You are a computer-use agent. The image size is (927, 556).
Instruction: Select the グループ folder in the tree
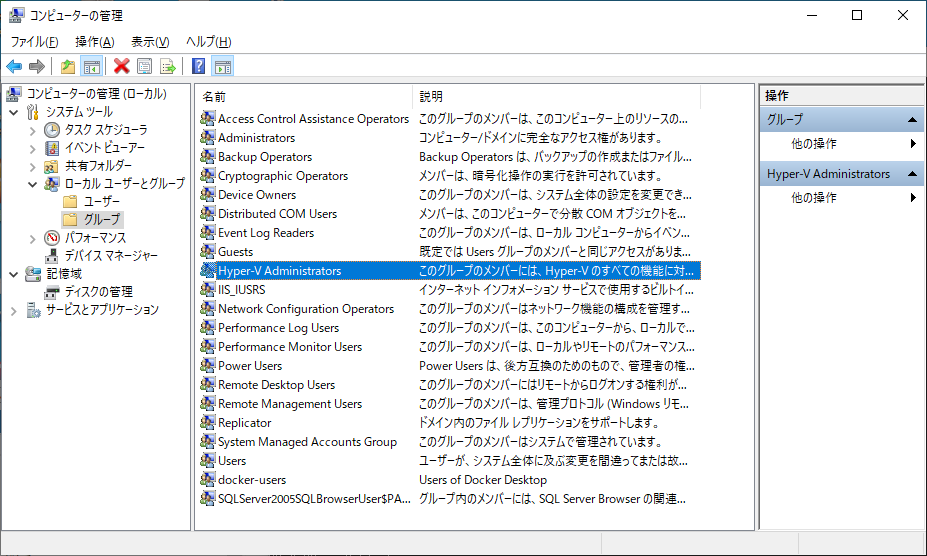(x=101, y=219)
